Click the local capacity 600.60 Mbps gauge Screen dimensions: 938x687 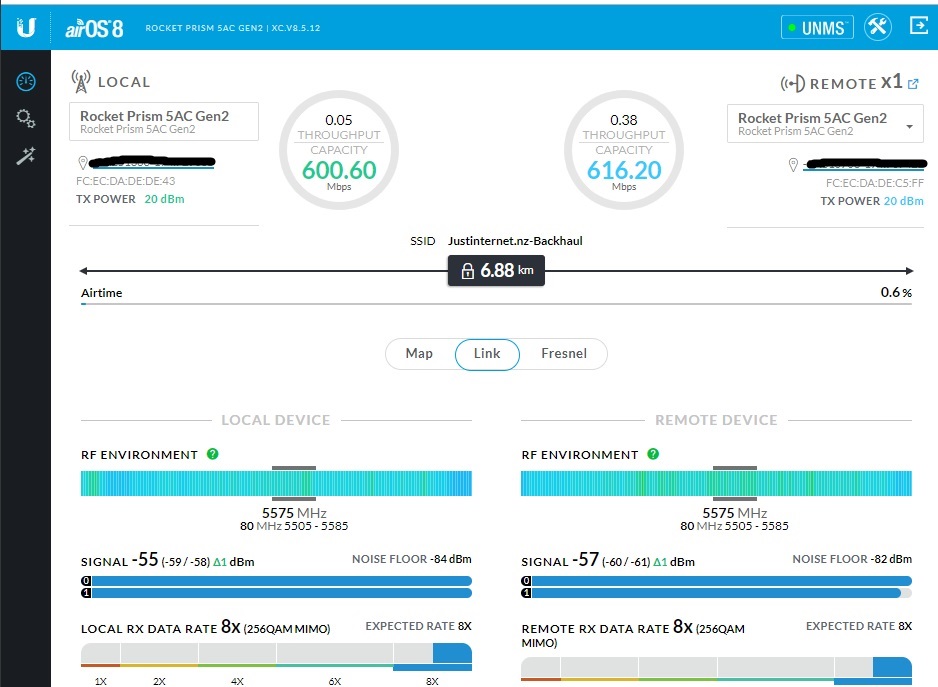pos(339,150)
